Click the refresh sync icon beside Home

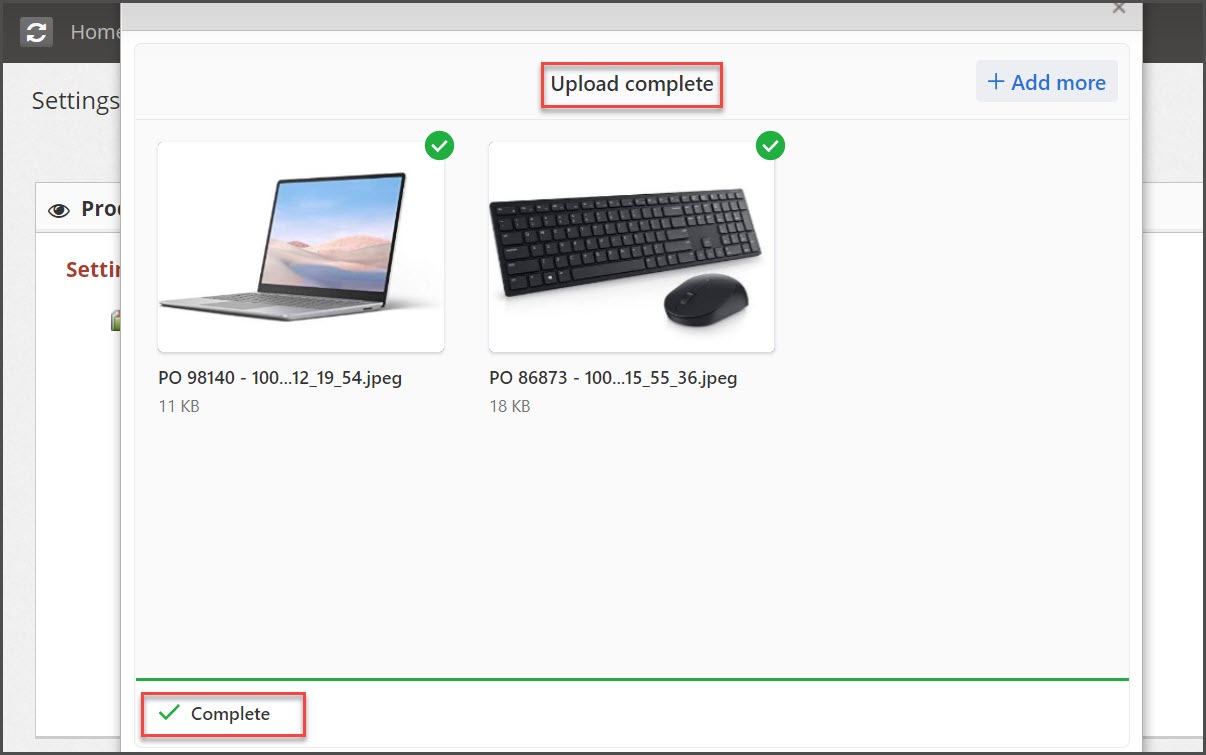point(37,31)
